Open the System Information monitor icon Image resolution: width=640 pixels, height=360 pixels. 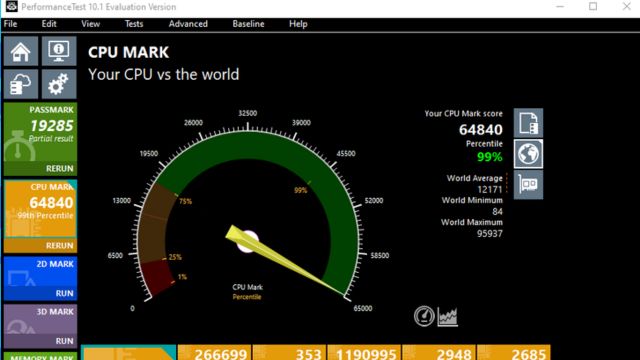[x=59, y=51]
